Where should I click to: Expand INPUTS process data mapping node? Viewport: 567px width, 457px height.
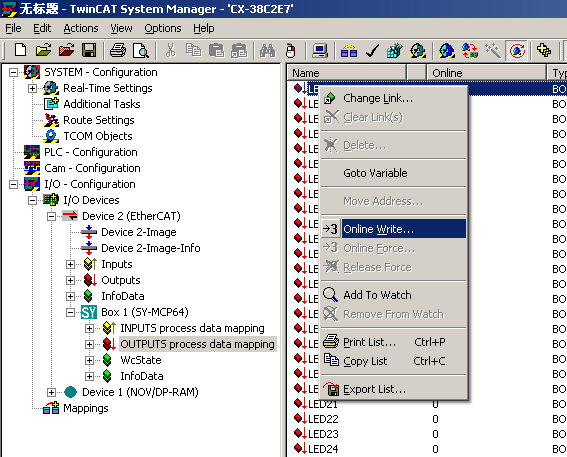point(90,328)
